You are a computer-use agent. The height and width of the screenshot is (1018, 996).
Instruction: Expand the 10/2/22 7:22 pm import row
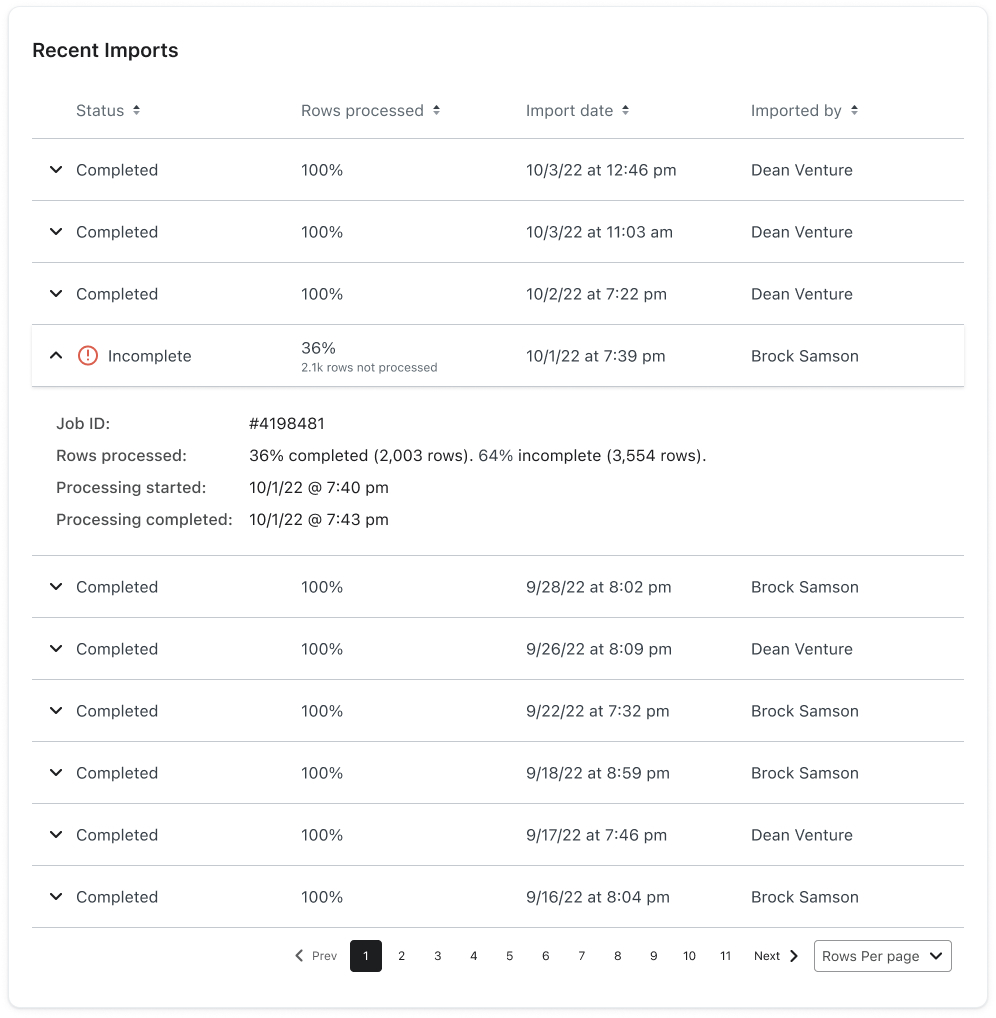point(56,294)
